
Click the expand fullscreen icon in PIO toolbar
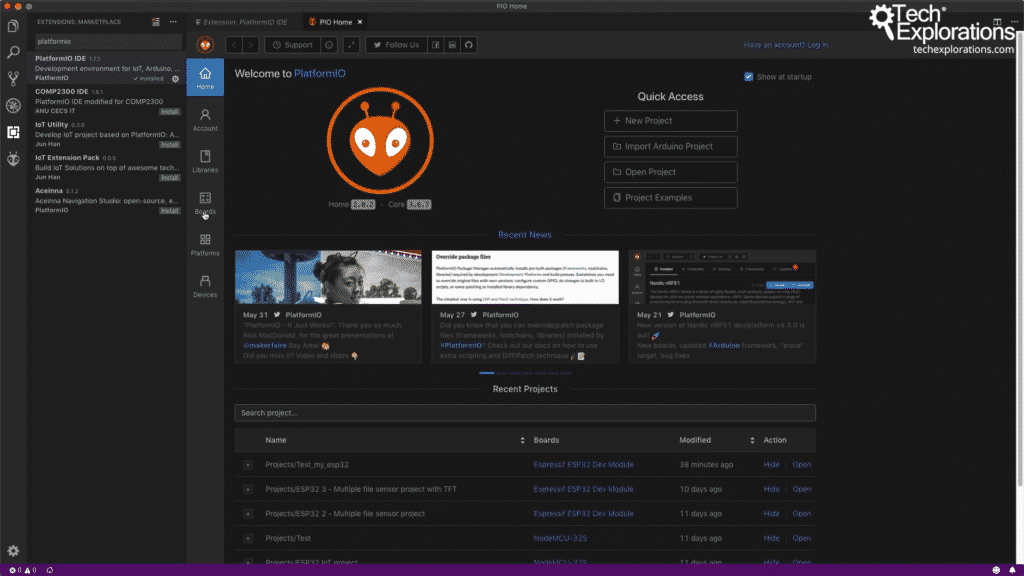click(x=351, y=45)
